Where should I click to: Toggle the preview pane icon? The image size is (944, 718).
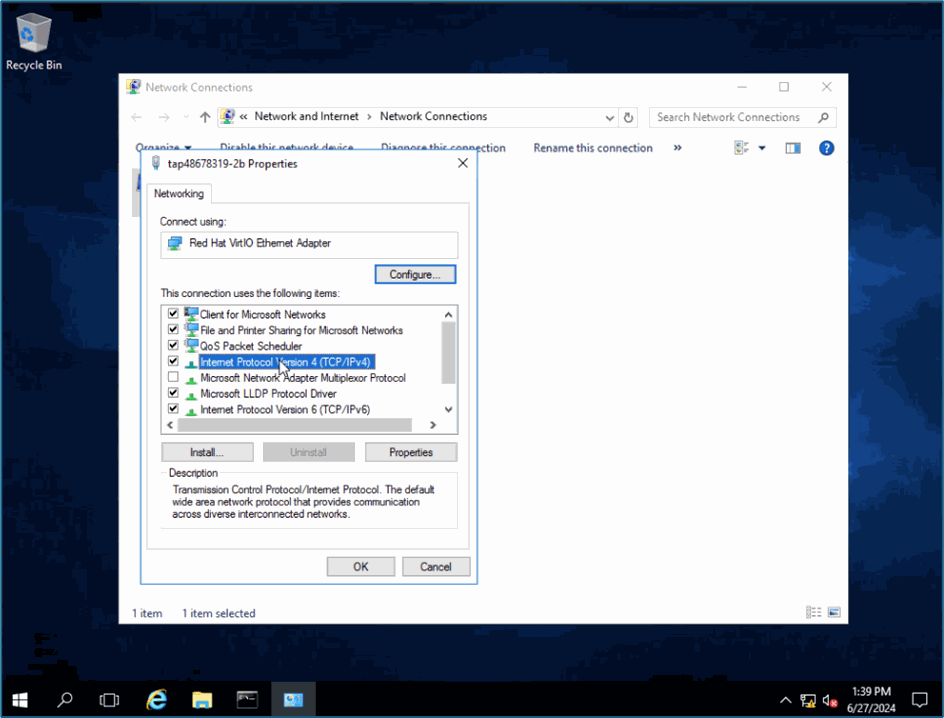(x=793, y=148)
